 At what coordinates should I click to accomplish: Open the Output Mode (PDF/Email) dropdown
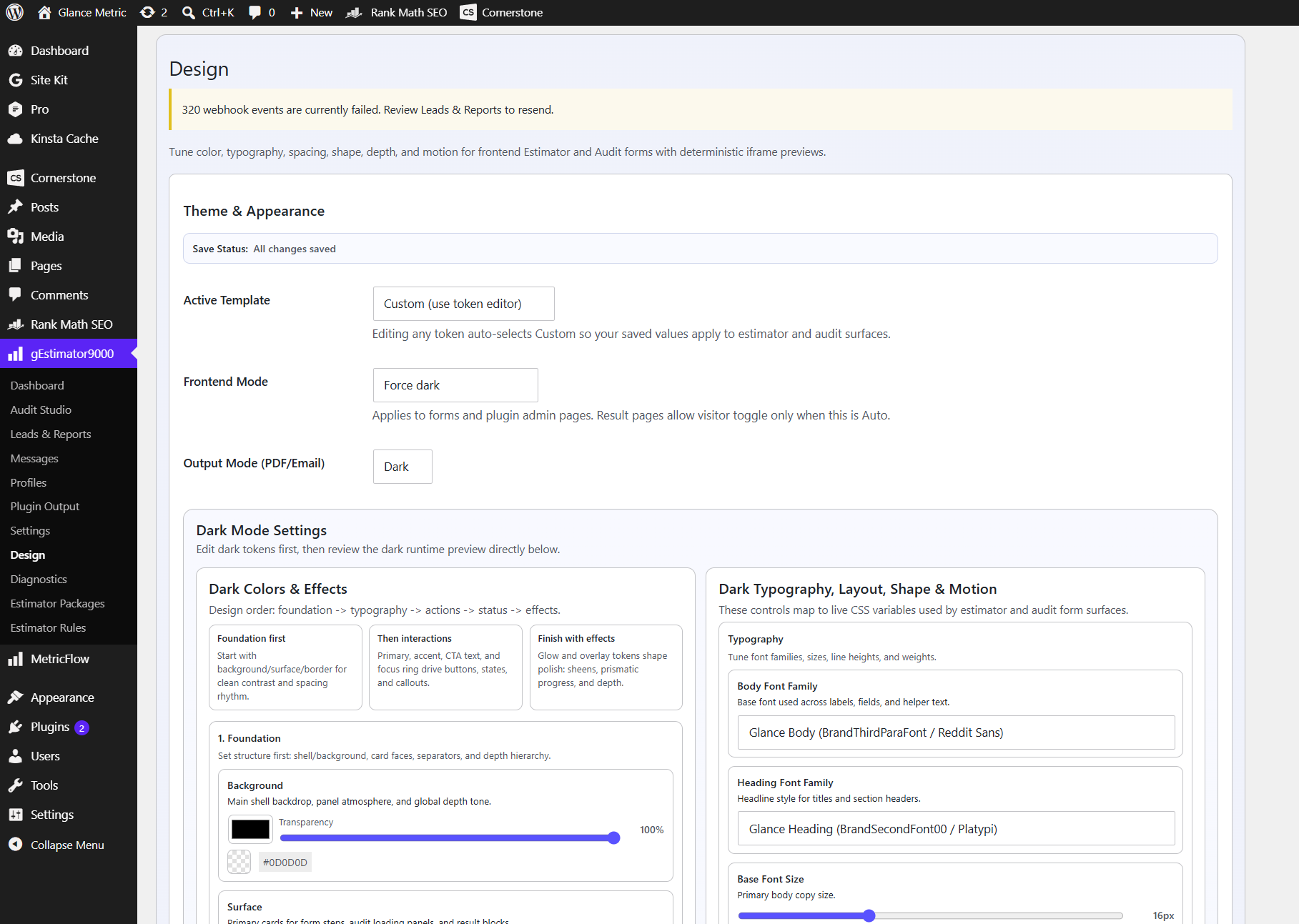[402, 467]
